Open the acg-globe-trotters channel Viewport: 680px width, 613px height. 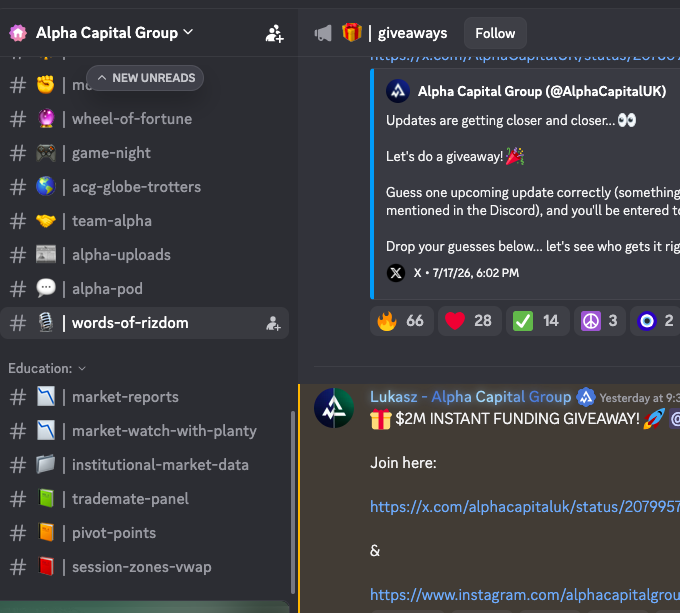click(x=144, y=187)
